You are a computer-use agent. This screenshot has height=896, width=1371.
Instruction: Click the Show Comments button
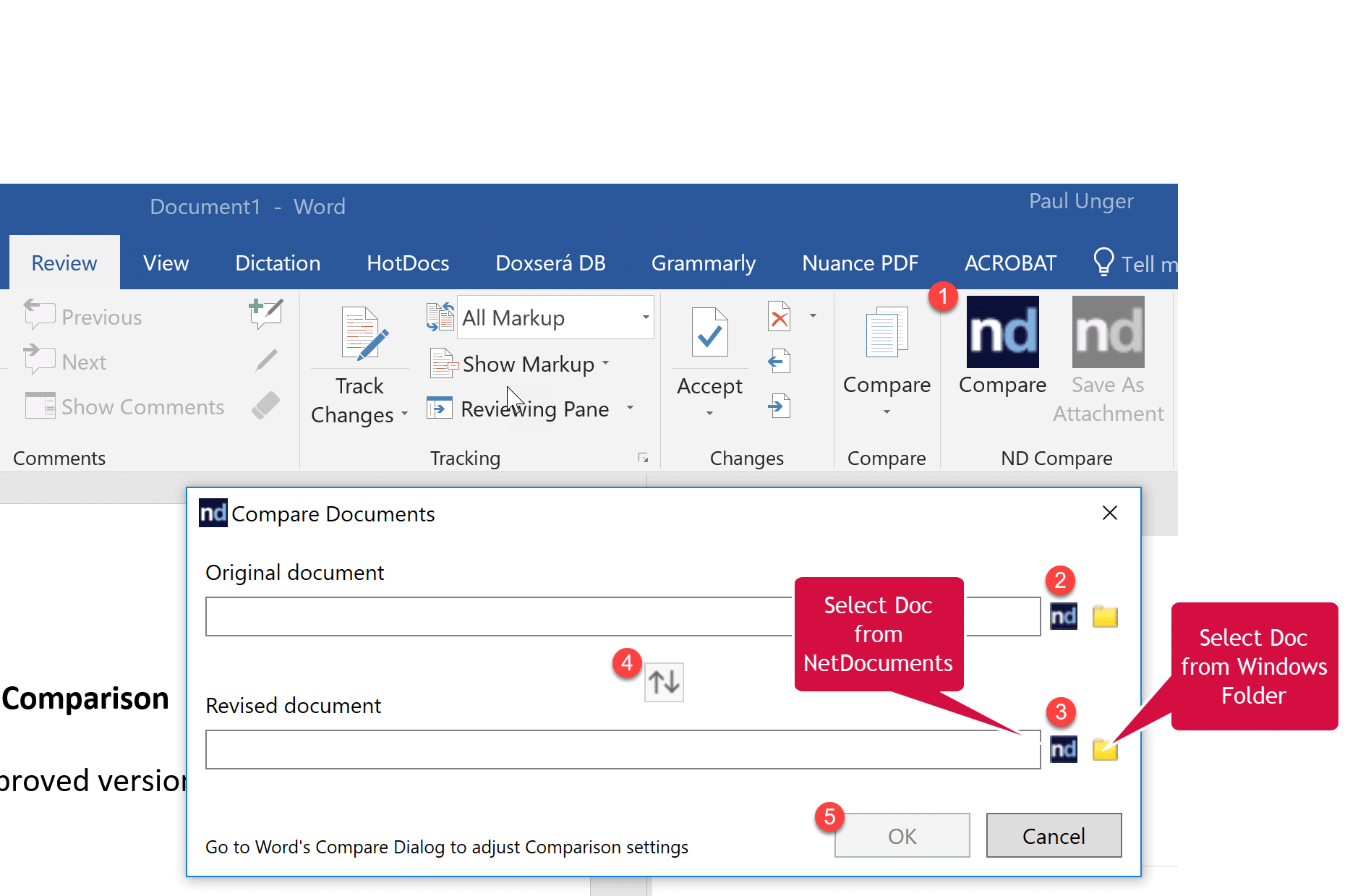point(125,406)
